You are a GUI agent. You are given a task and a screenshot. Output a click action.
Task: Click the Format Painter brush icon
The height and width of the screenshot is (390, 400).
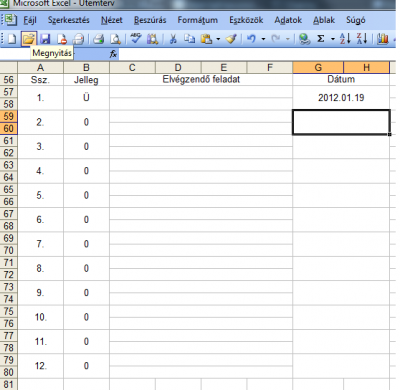click(x=231, y=39)
